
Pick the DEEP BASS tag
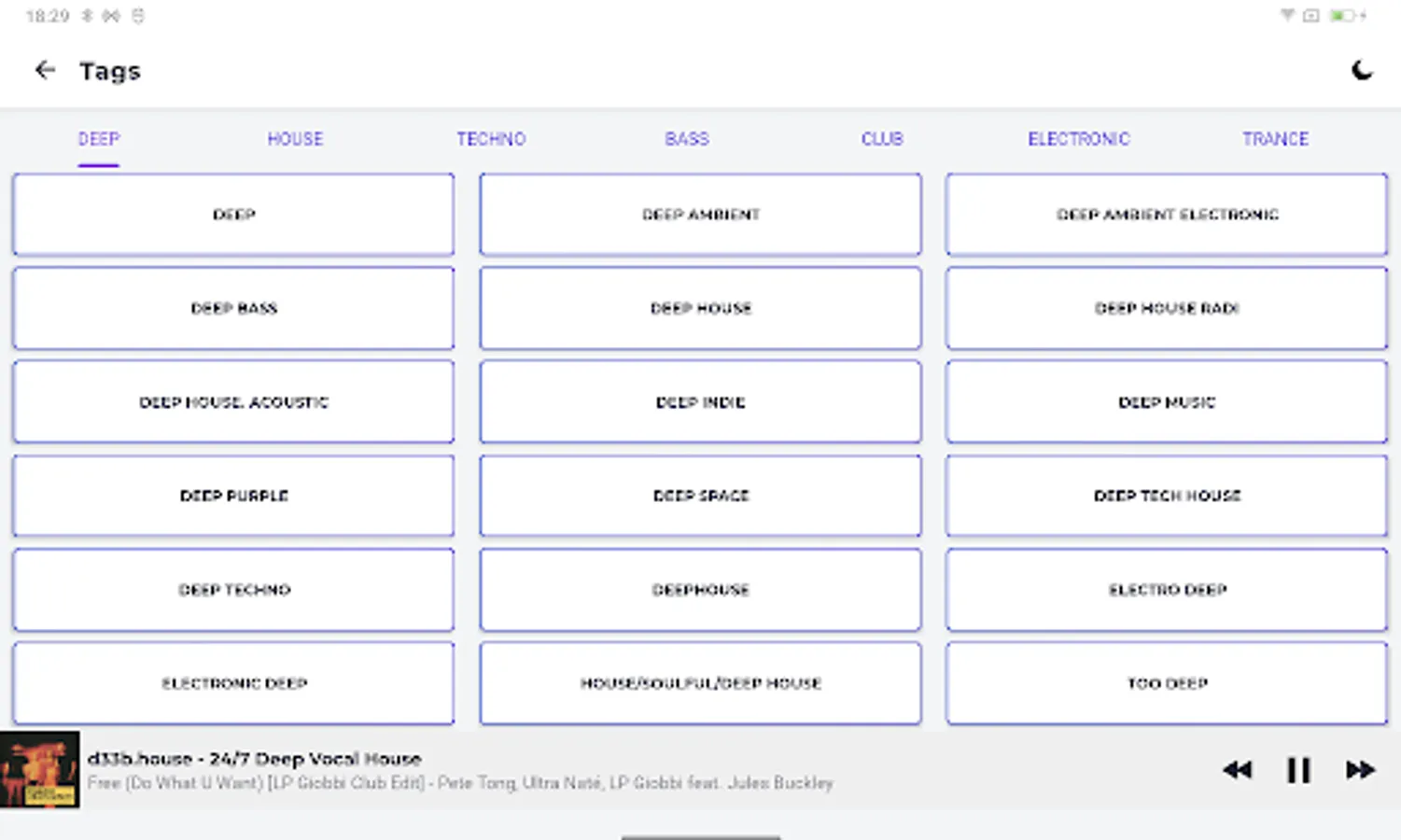click(233, 308)
